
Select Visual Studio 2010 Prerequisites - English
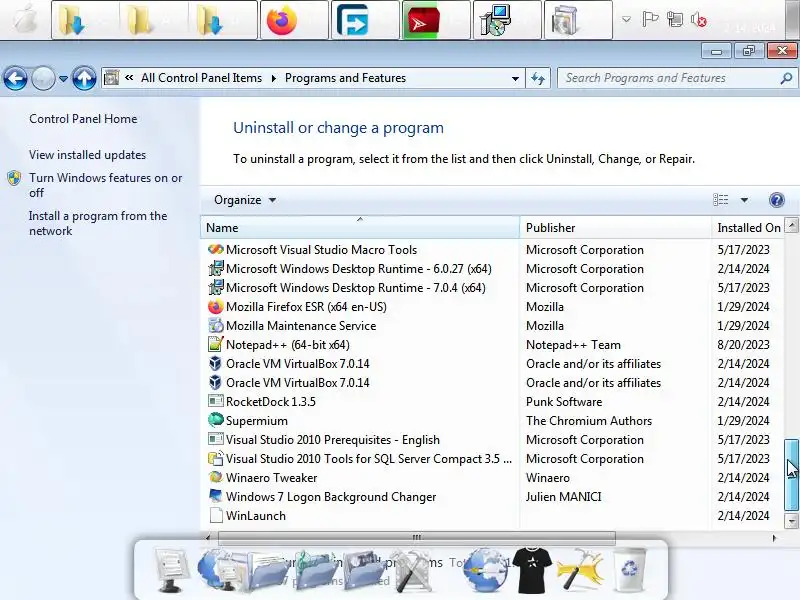pos(333,439)
